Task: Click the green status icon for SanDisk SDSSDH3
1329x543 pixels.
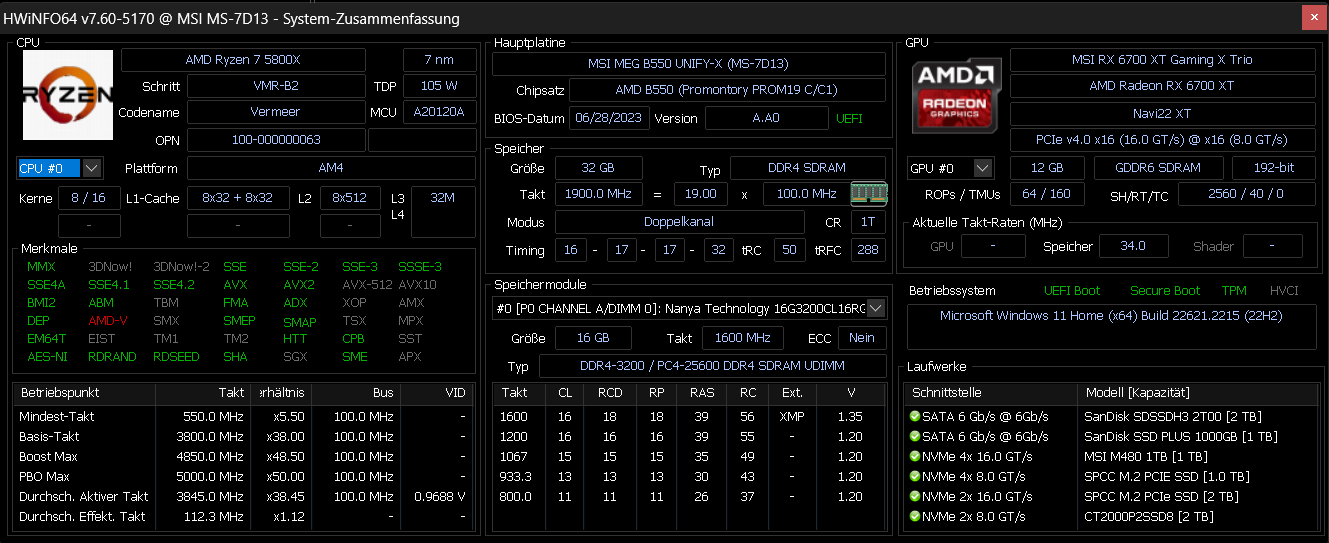Action: click(914, 416)
